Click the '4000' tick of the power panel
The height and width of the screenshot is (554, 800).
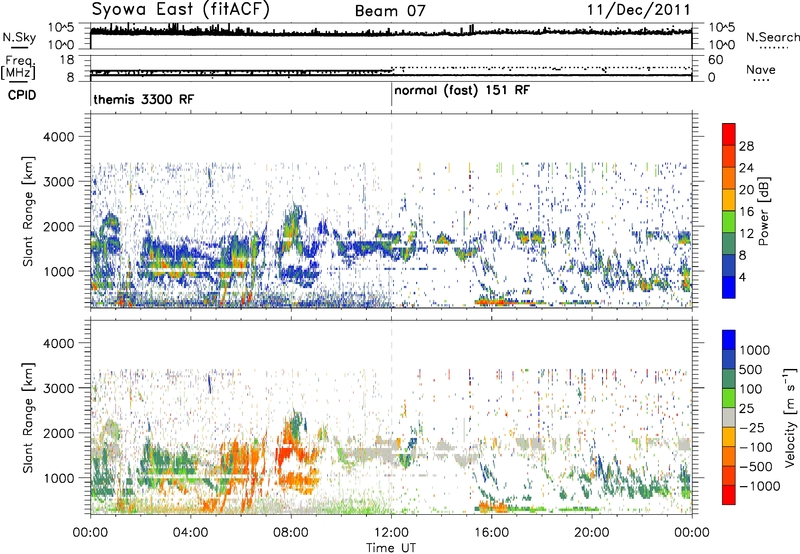click(58, 137)
